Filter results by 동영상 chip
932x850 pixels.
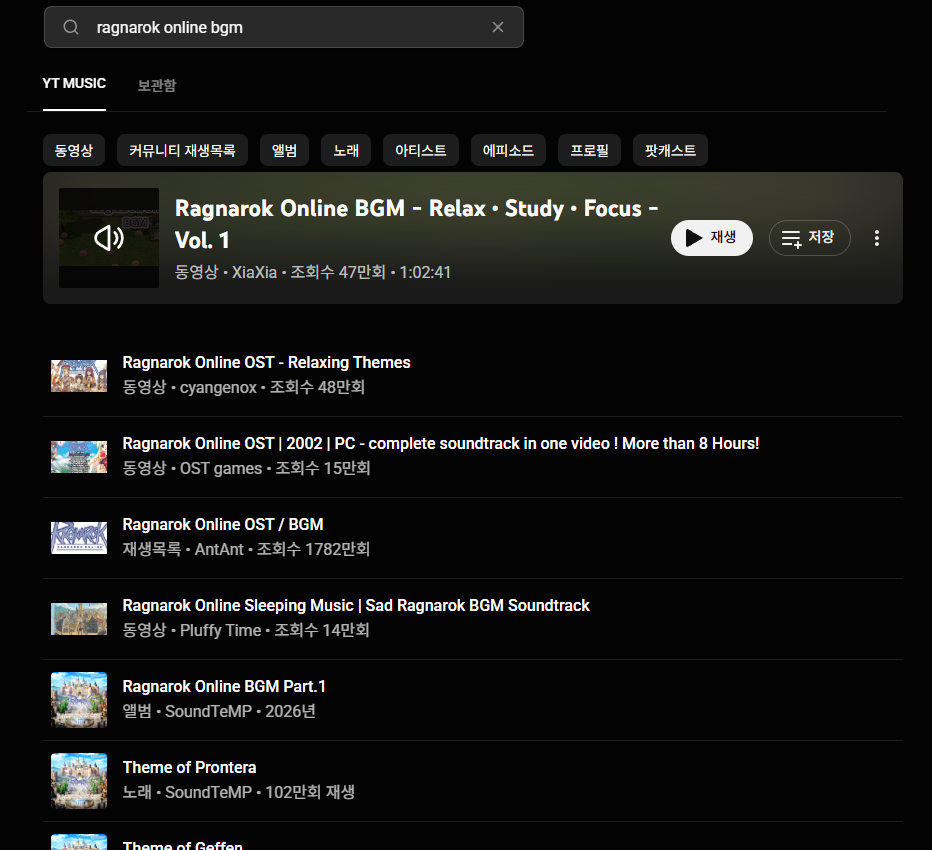tap(74, 151)
